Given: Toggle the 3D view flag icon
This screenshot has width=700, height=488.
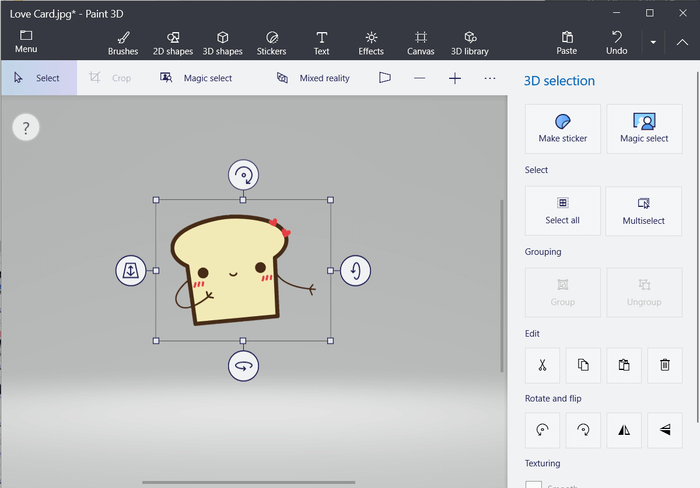Looking at the screenshot, I should coord(385,78).
